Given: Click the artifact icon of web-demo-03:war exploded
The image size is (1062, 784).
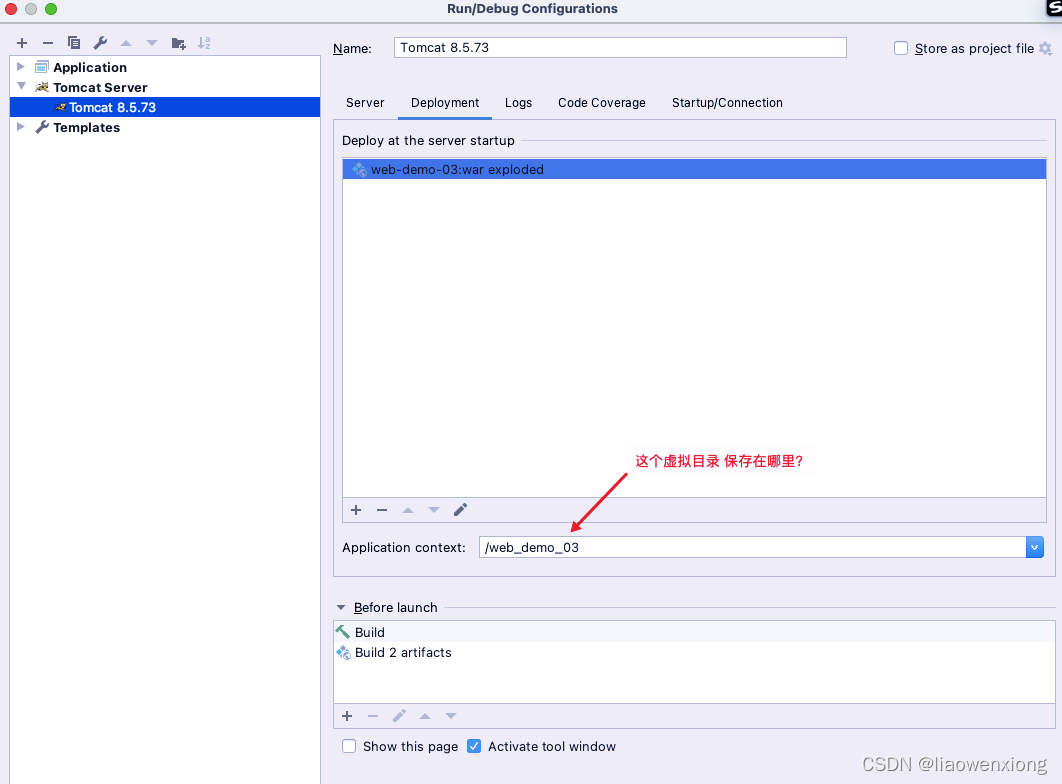Looking at the screenshot, I should (x=360, y=169).
